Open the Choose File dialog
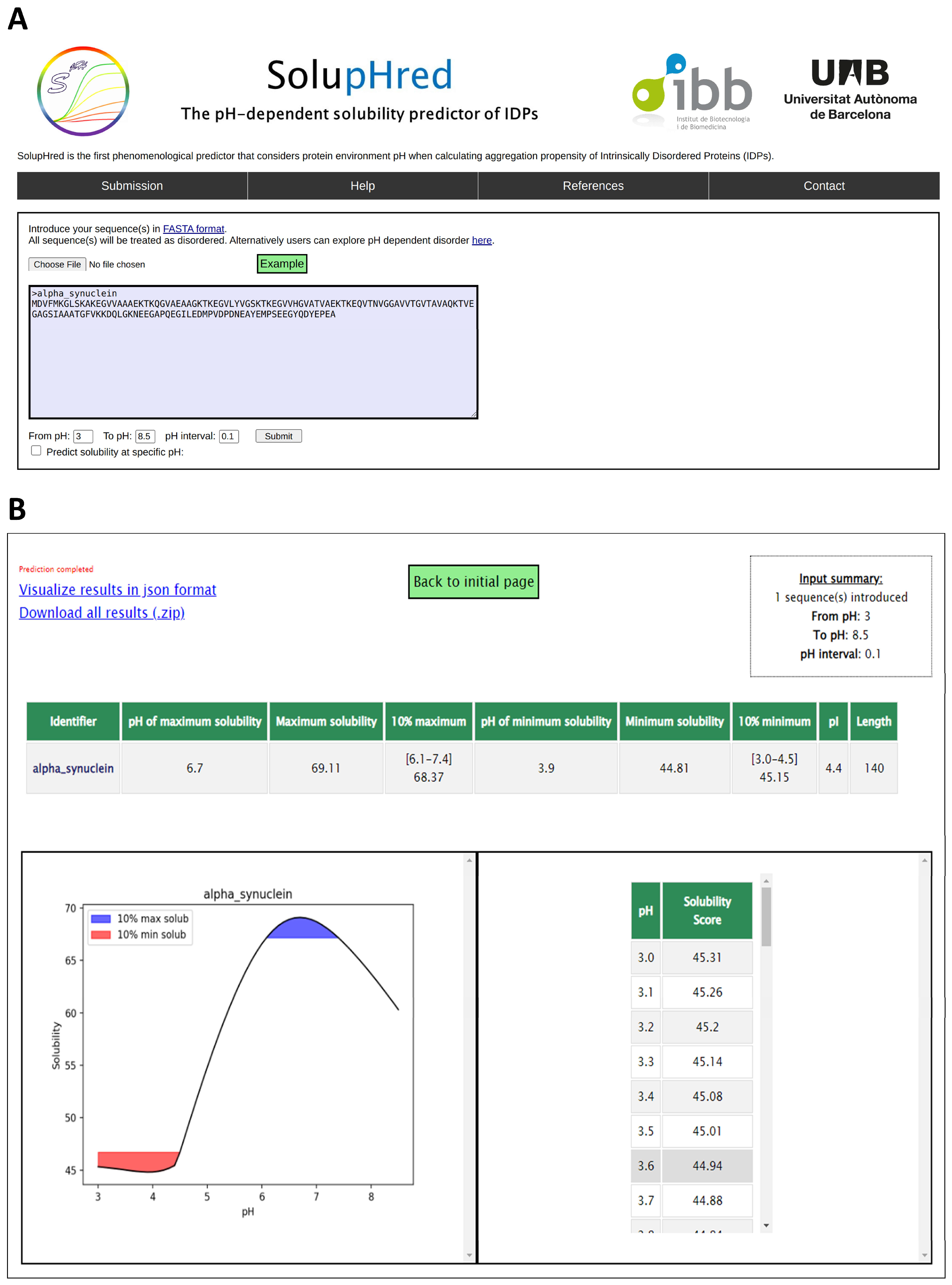The width and height of the screenshot is (952, 1285). pos(57,264)
